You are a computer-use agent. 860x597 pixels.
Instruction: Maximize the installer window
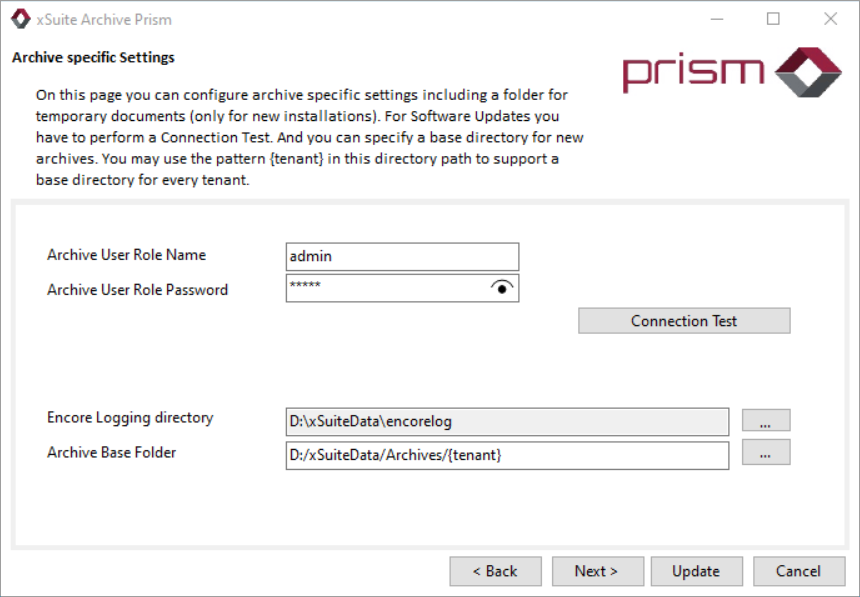pyautogui.click(x=773, y=19)
